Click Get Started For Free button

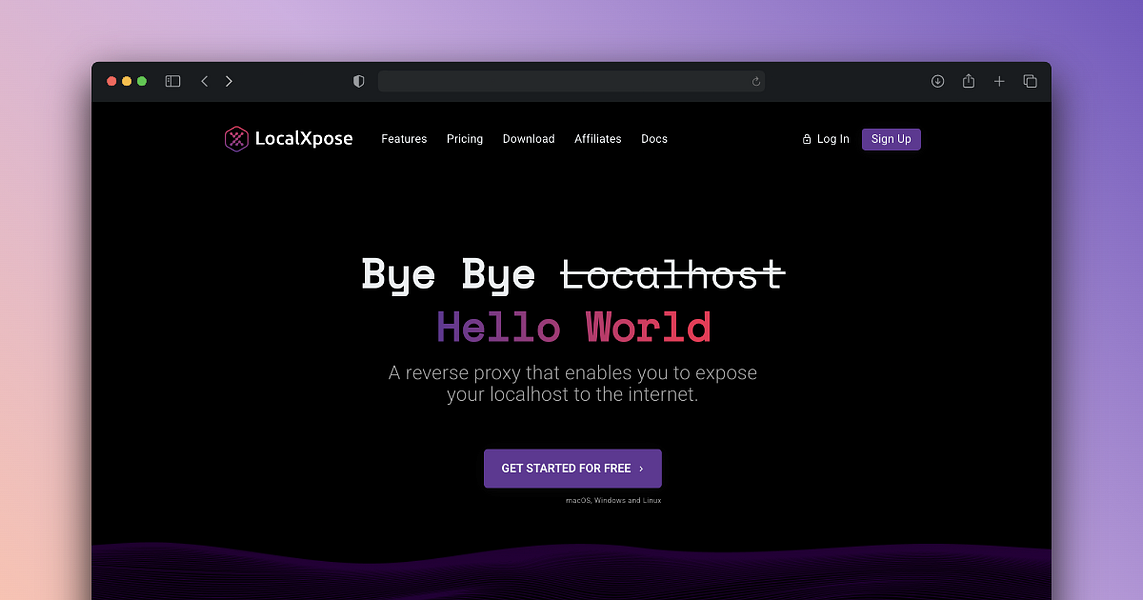point(573,468)
